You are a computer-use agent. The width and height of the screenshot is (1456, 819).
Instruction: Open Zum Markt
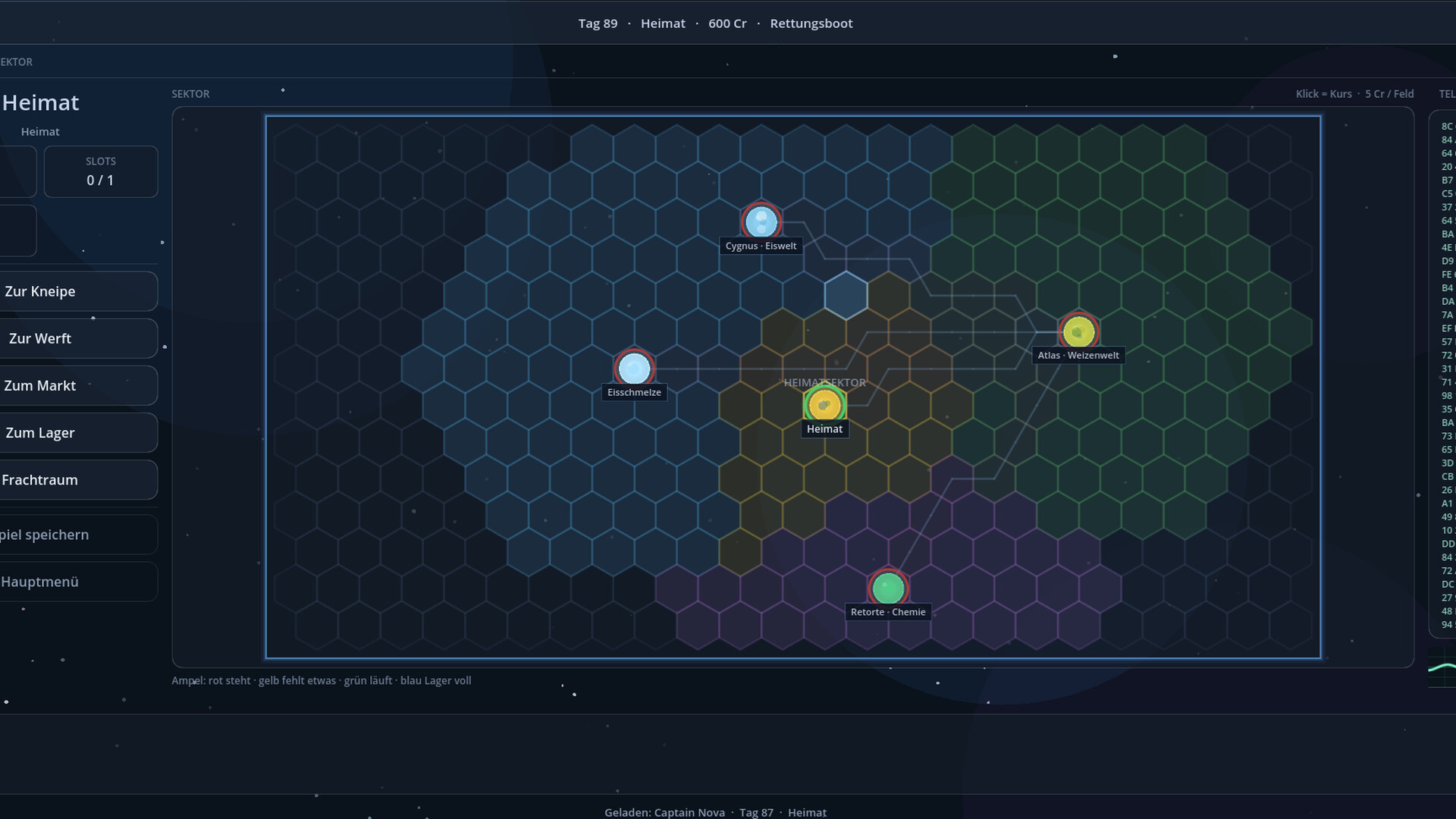[79, 385]
